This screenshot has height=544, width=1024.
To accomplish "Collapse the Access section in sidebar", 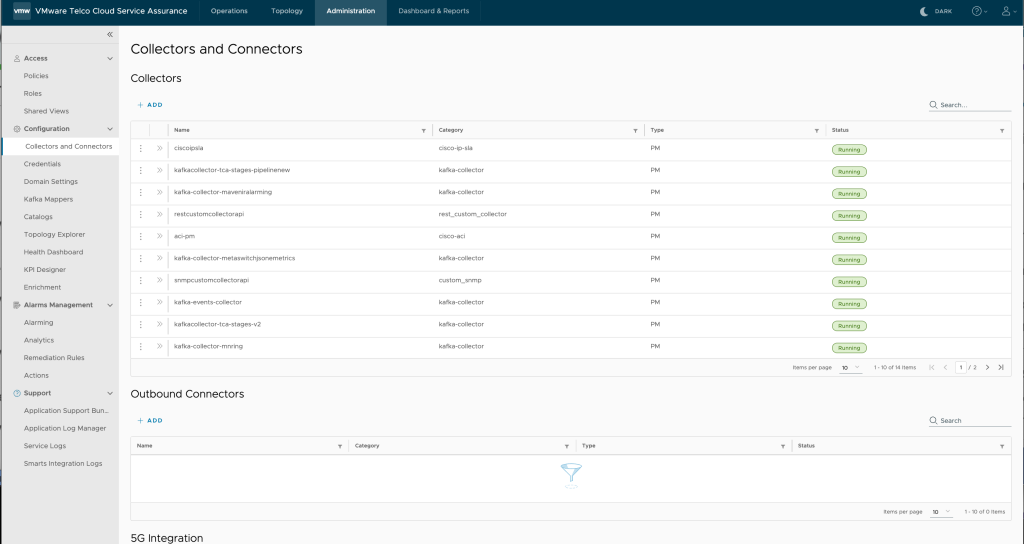I will pos(110,58).
